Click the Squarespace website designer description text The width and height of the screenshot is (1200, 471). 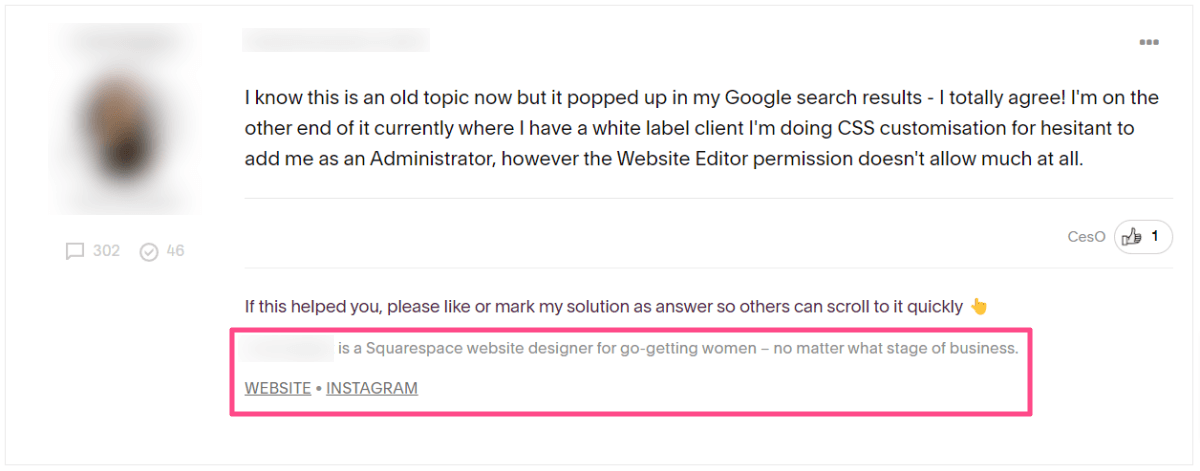tap(678, 349)
